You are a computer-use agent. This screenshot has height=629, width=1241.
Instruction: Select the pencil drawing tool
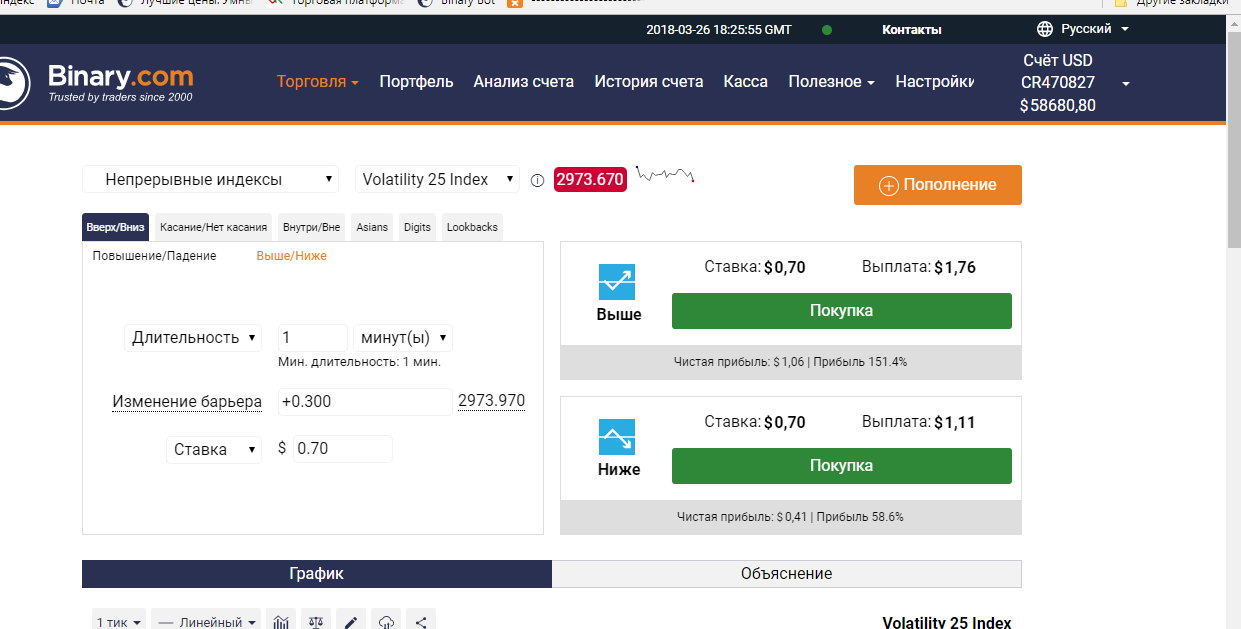[x=351, y=622]
